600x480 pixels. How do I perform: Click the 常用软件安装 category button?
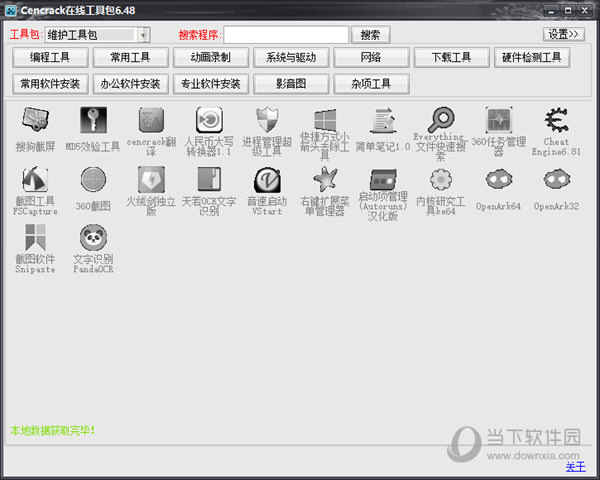[x=50, y=84]
